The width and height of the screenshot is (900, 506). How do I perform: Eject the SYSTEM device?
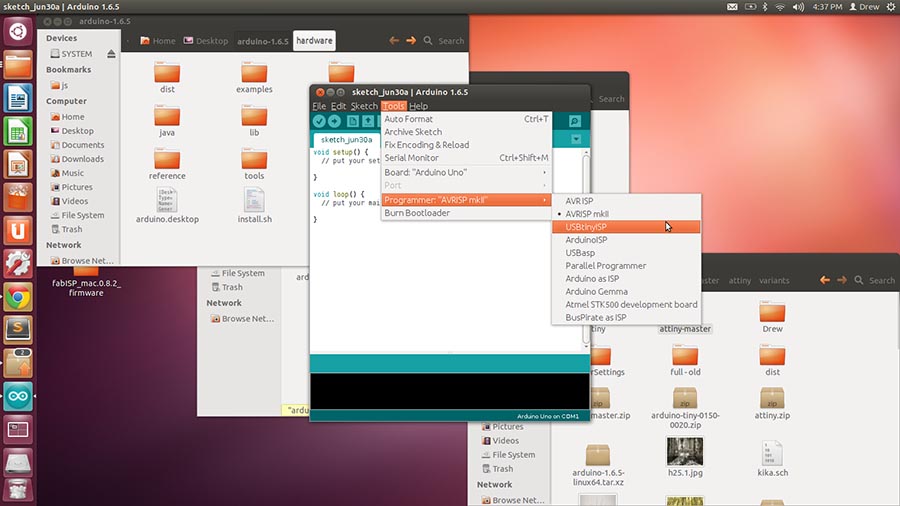pyautogui.click(x=111, y=53)
